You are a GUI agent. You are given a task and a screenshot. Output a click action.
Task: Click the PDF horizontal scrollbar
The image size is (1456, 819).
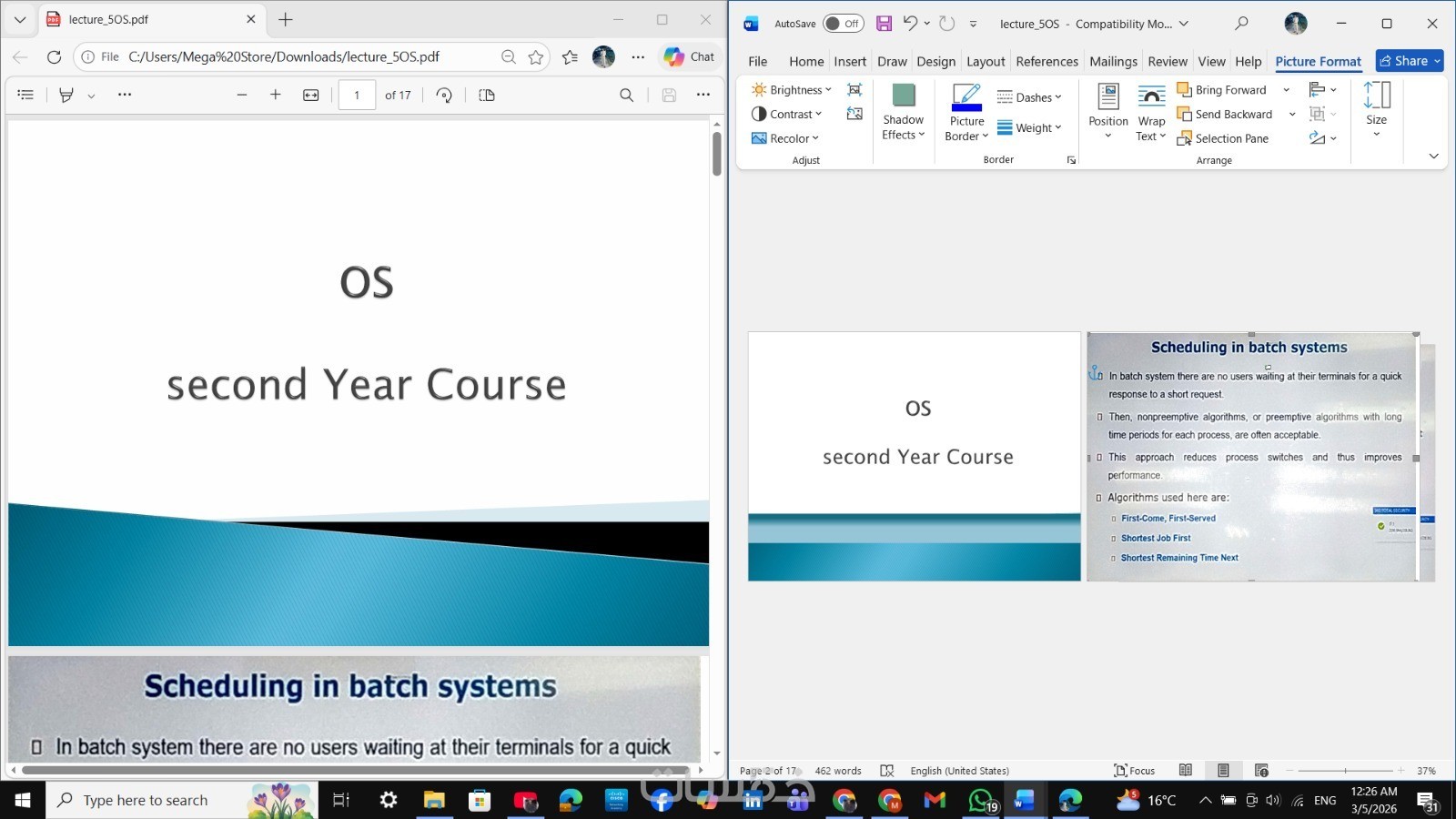click(355, 770)
